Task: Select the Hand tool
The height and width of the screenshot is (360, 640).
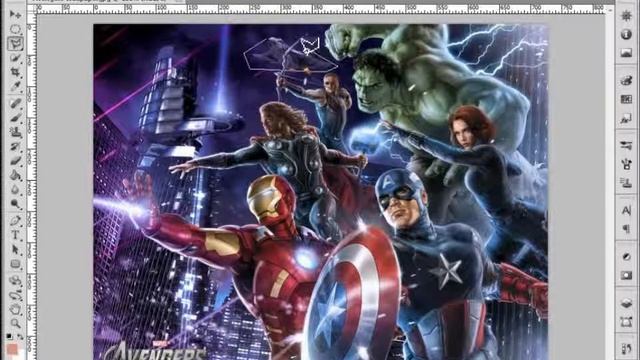Action: pos(15,309)
